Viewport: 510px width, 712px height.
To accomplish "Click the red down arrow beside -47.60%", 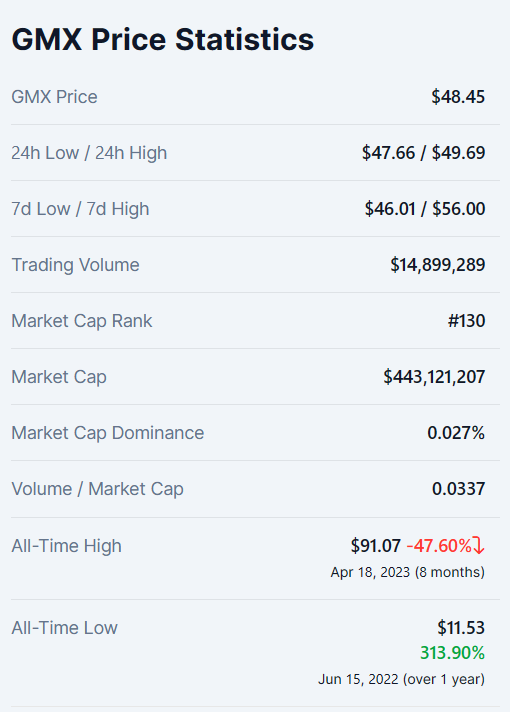I will pyautogui.click(x=479, y=545).
